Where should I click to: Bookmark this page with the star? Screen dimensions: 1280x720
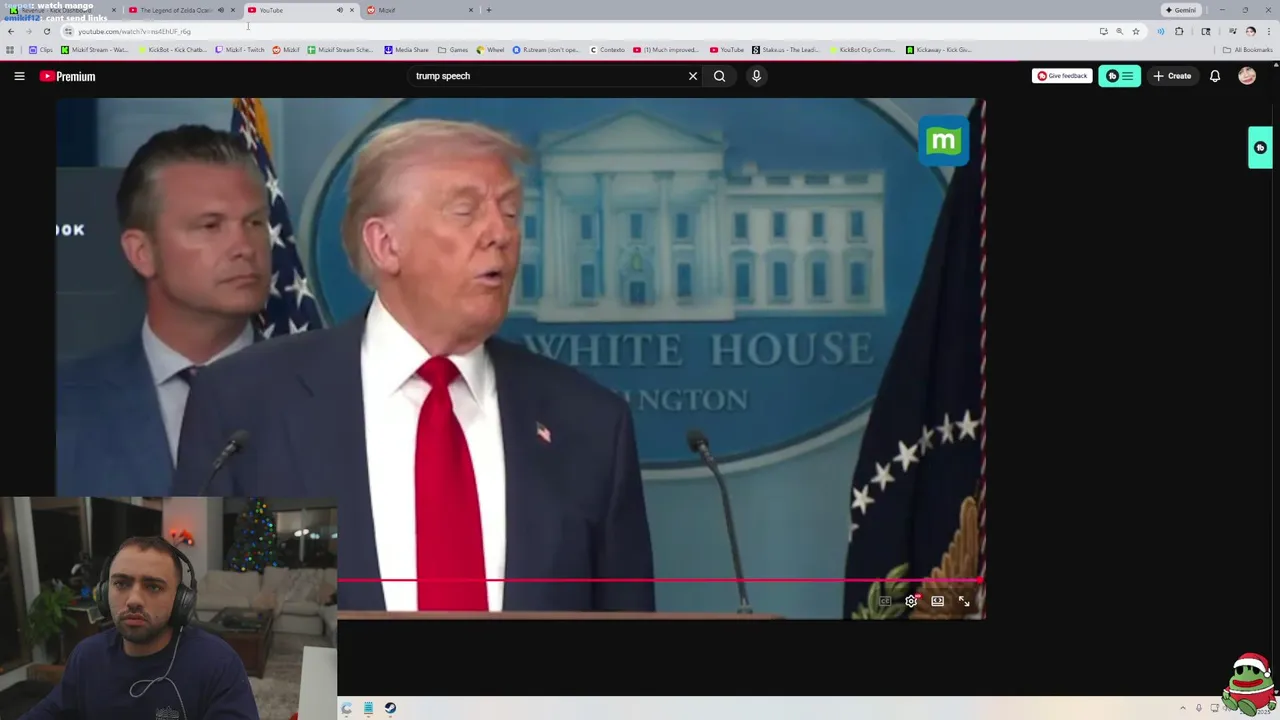[1136, 31]
